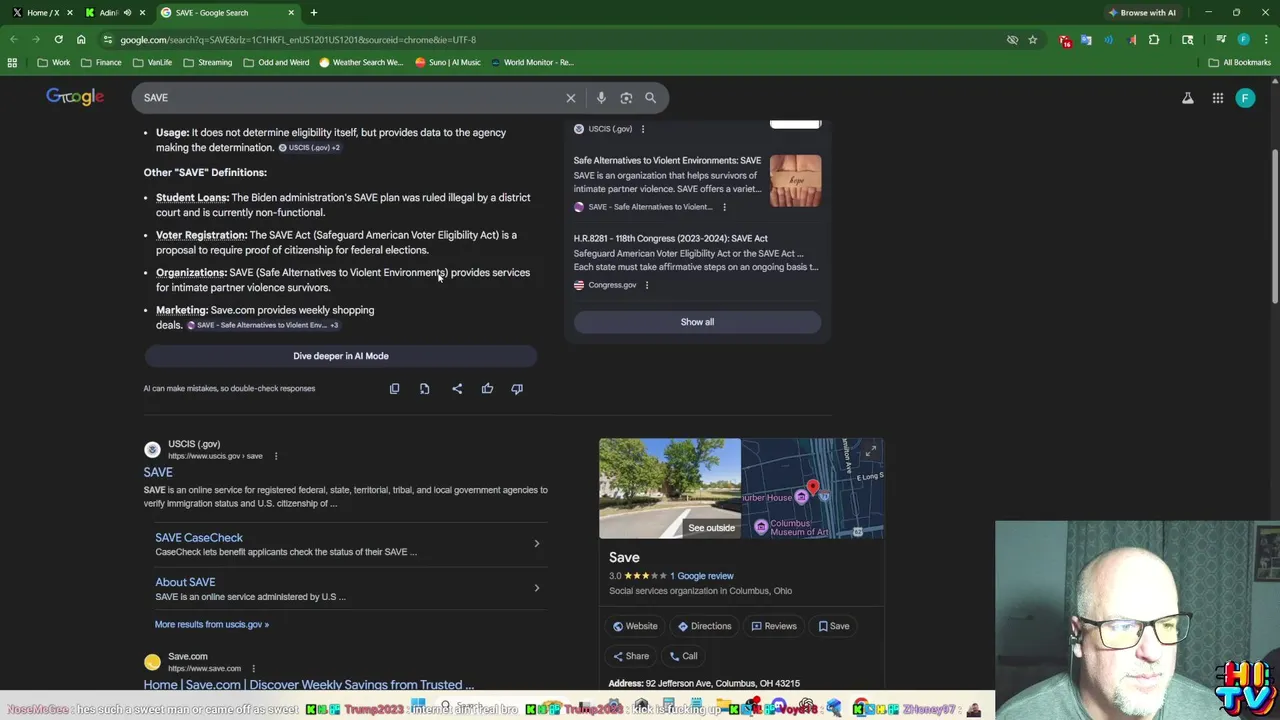Mute the AdinRoss tab audio
Screen dimensions: 1280x720
pos(127,13)
